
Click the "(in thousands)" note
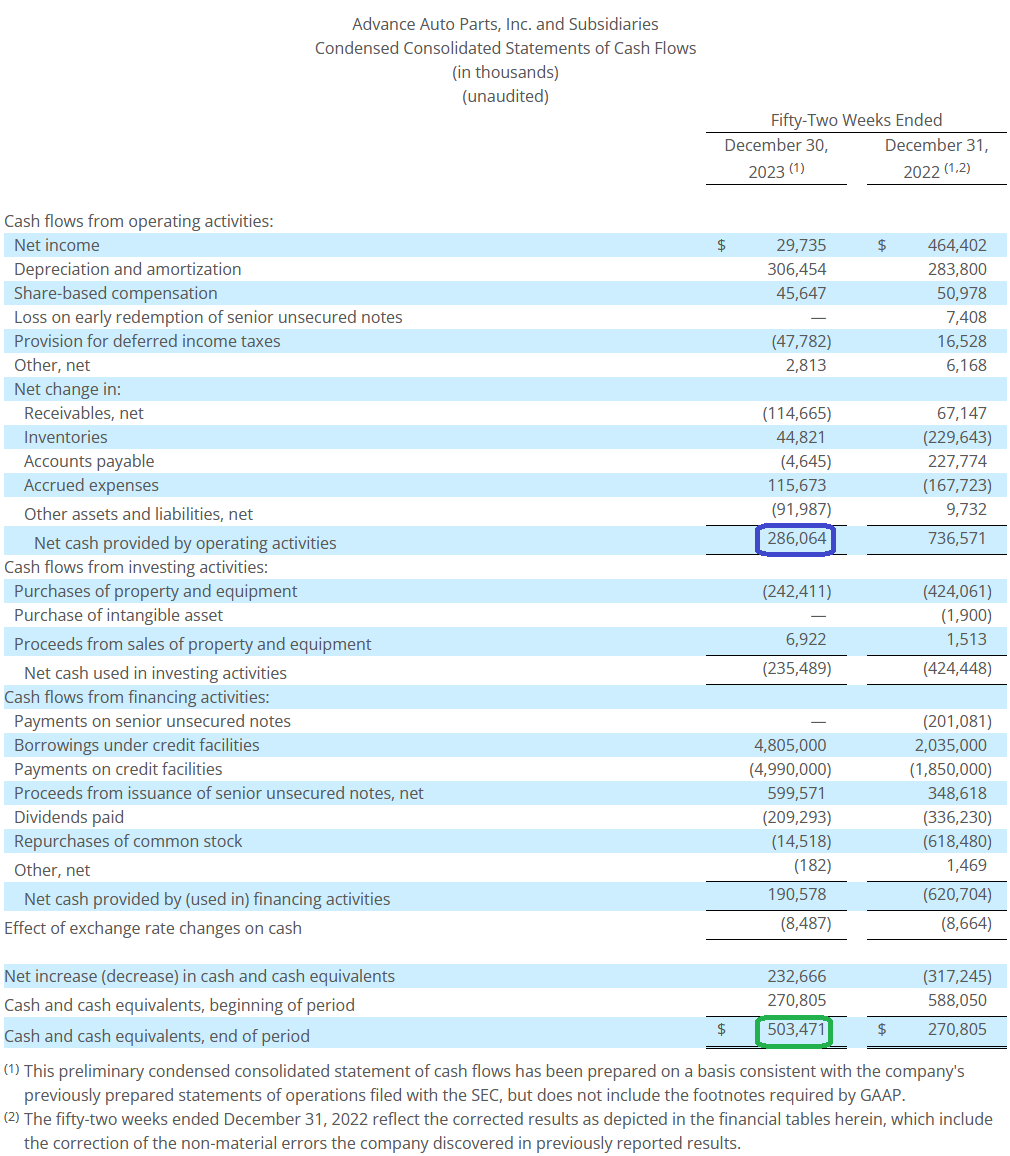pos(505,72)
